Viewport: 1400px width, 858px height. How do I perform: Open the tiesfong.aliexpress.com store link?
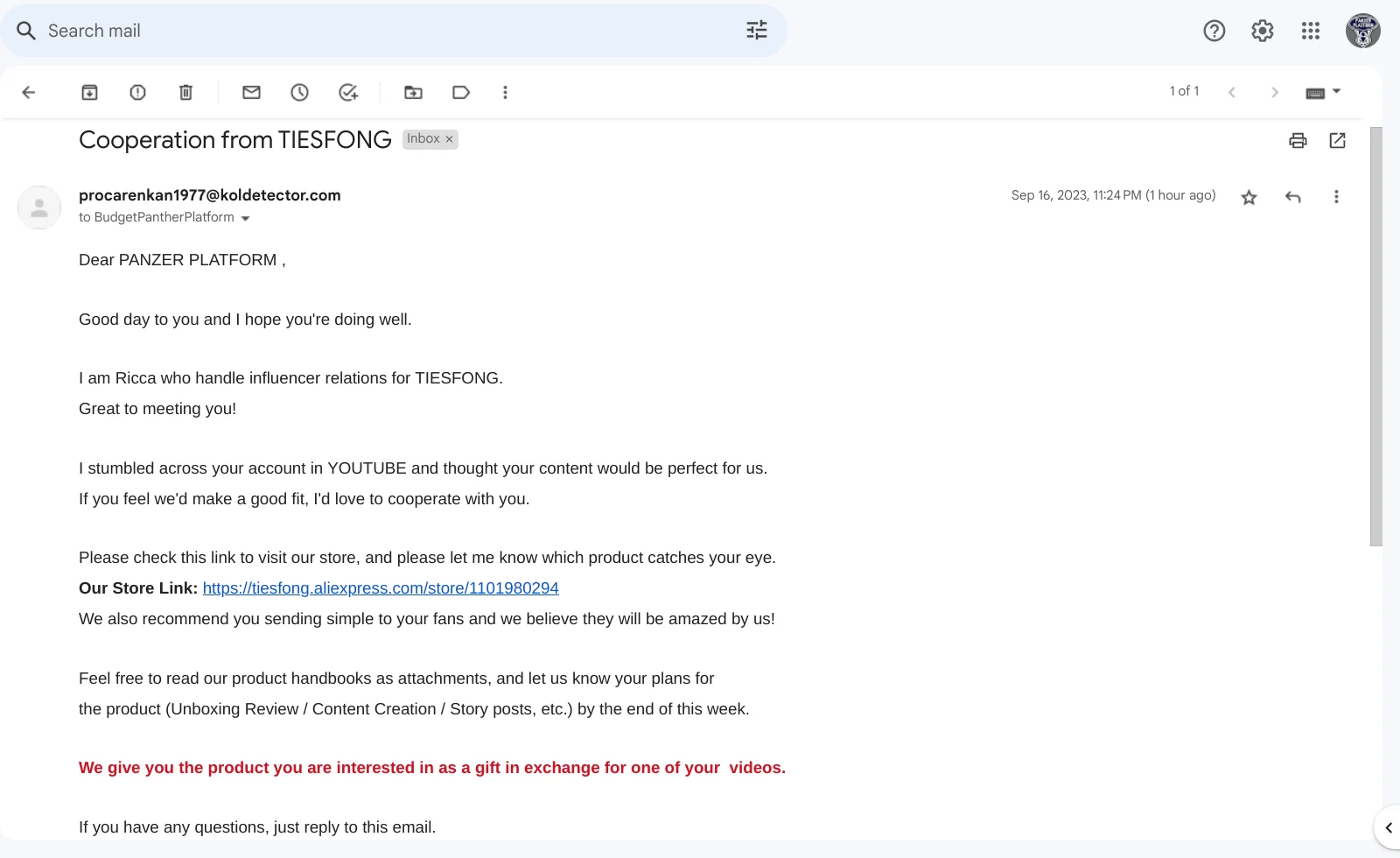tap(381, 588)
